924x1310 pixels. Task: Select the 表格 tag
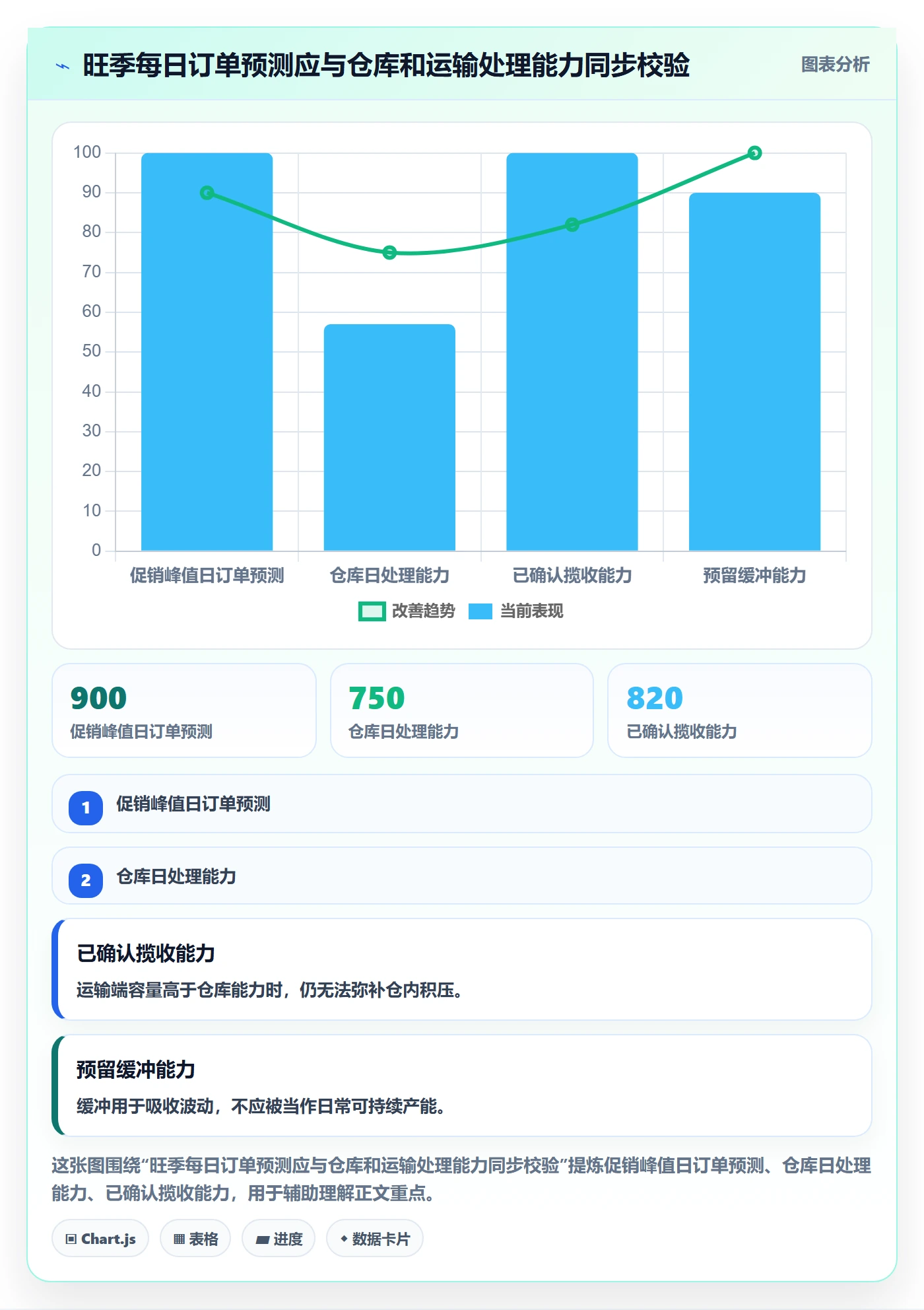195,1239
